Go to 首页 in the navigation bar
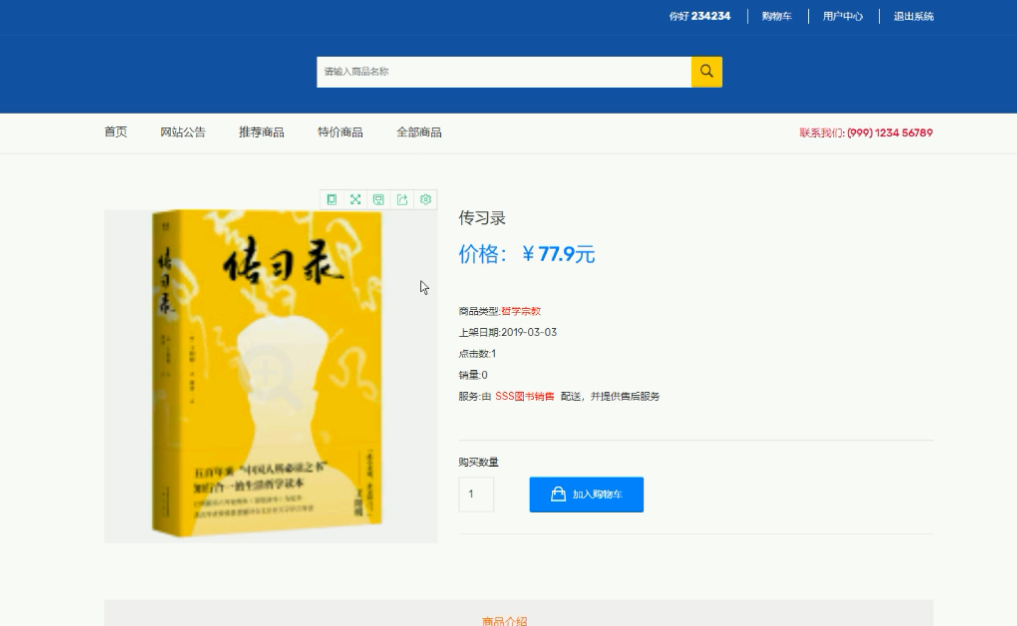The image size is (1017, 626). tap(115, 132)
